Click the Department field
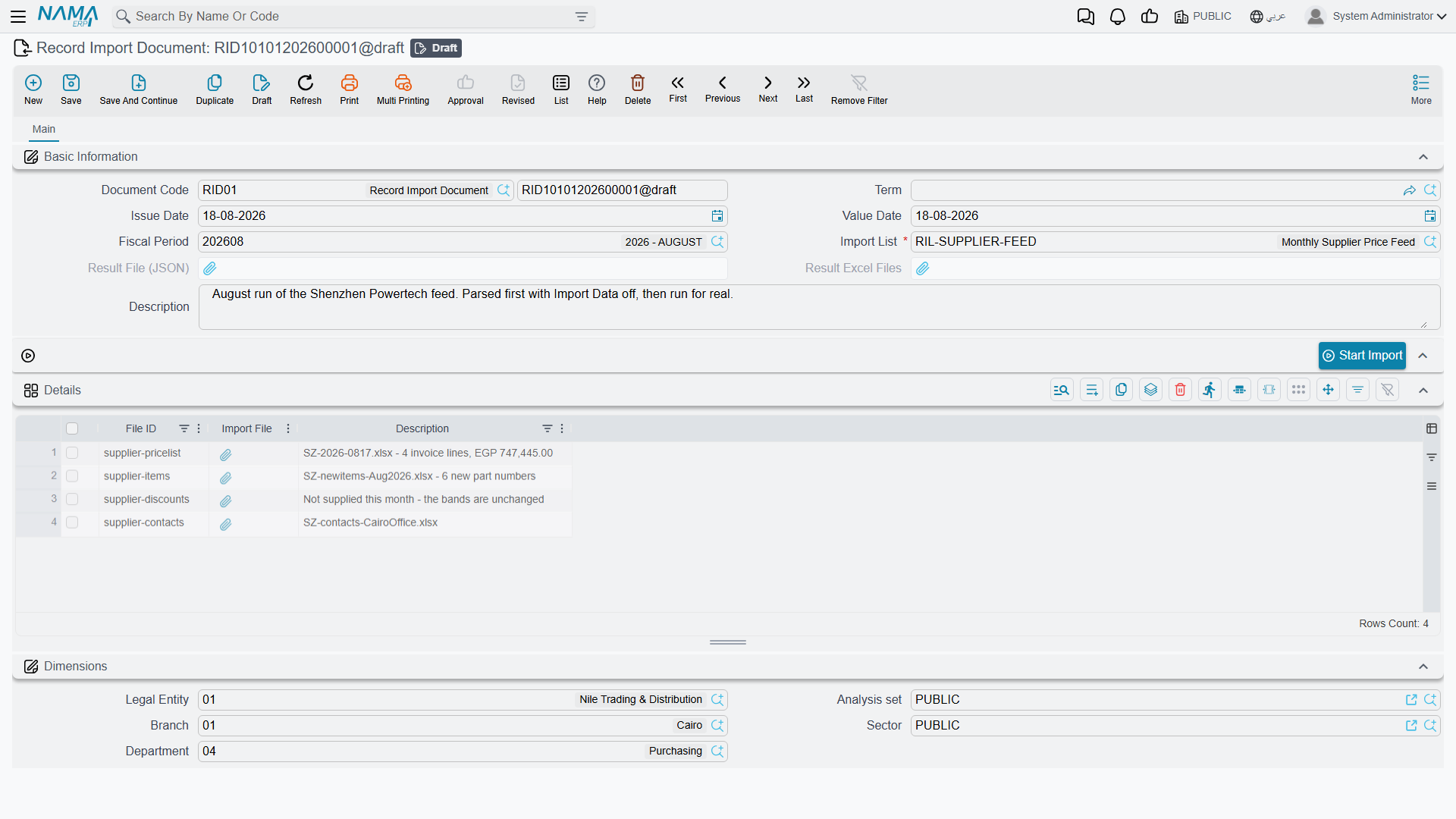 463,752
